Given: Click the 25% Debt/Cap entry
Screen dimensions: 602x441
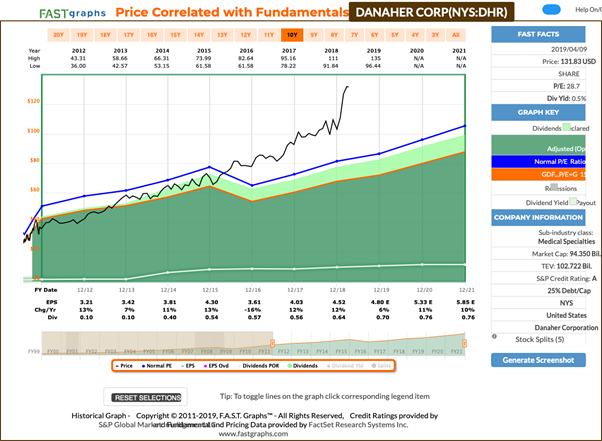Looking at the screenshot, I should 569,291.
